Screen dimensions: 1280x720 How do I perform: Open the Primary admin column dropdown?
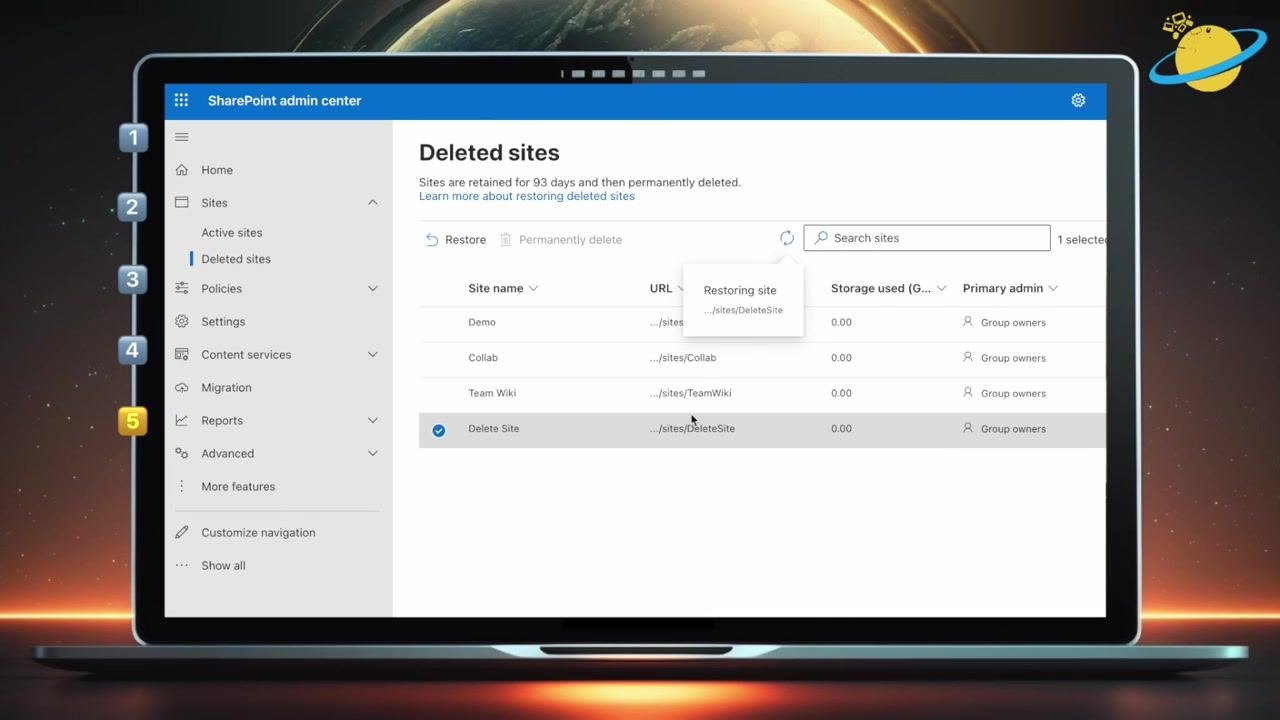coord(1053,289)
